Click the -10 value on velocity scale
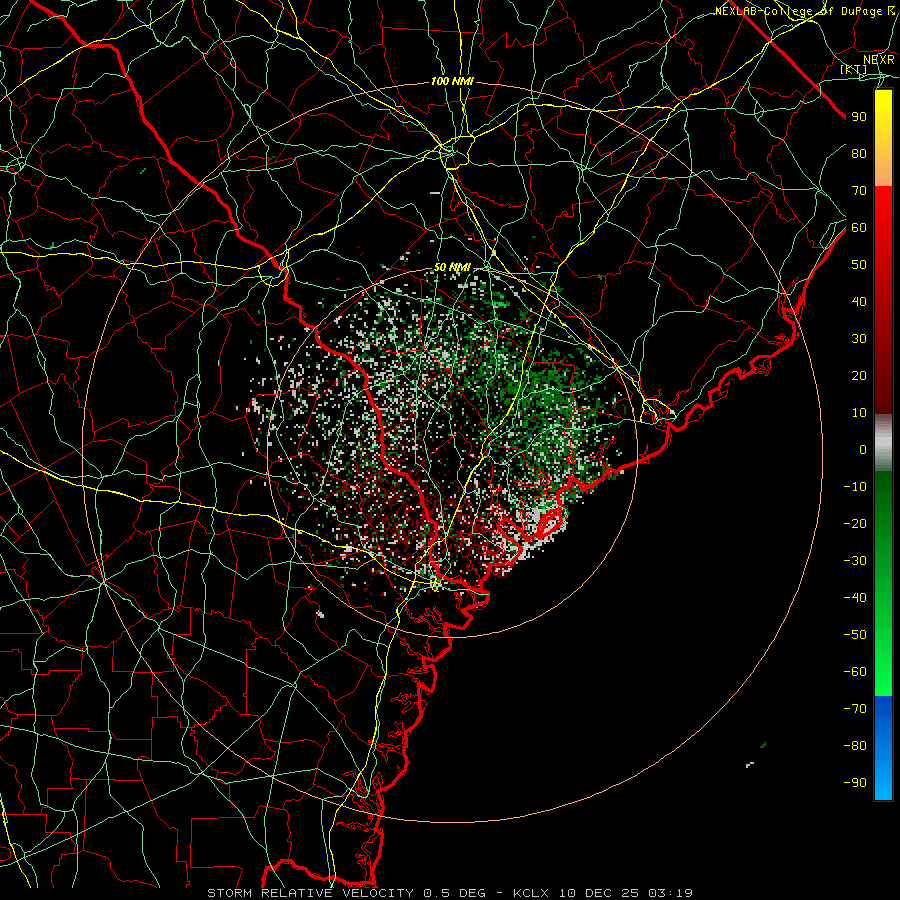Viewport: 900px width, 900px height. (x=855, y=487)
